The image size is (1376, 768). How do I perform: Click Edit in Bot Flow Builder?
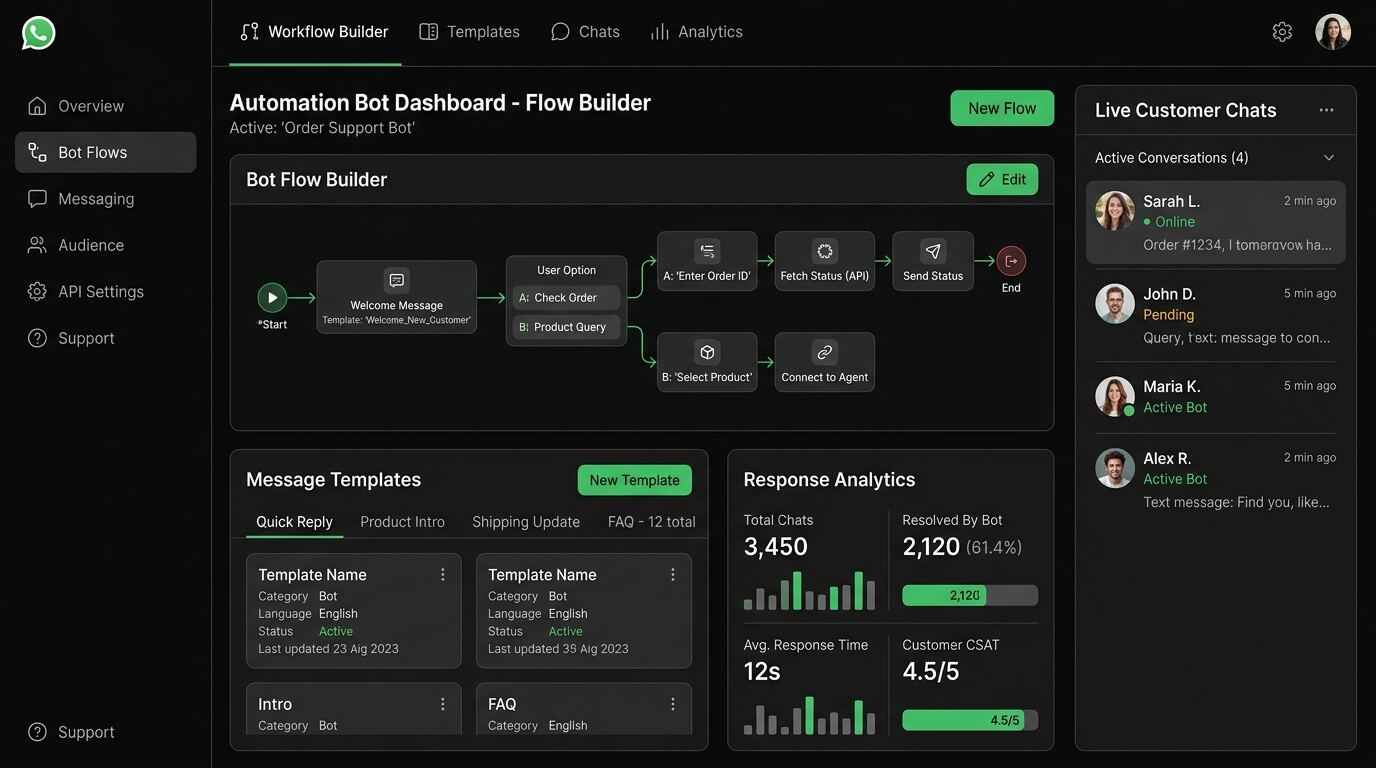pos(1002,179)
